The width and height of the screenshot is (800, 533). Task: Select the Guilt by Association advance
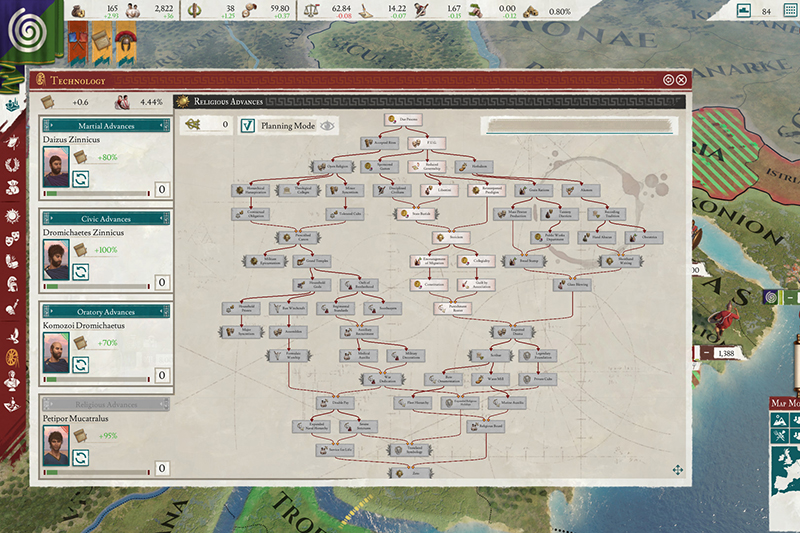[476, 285]
